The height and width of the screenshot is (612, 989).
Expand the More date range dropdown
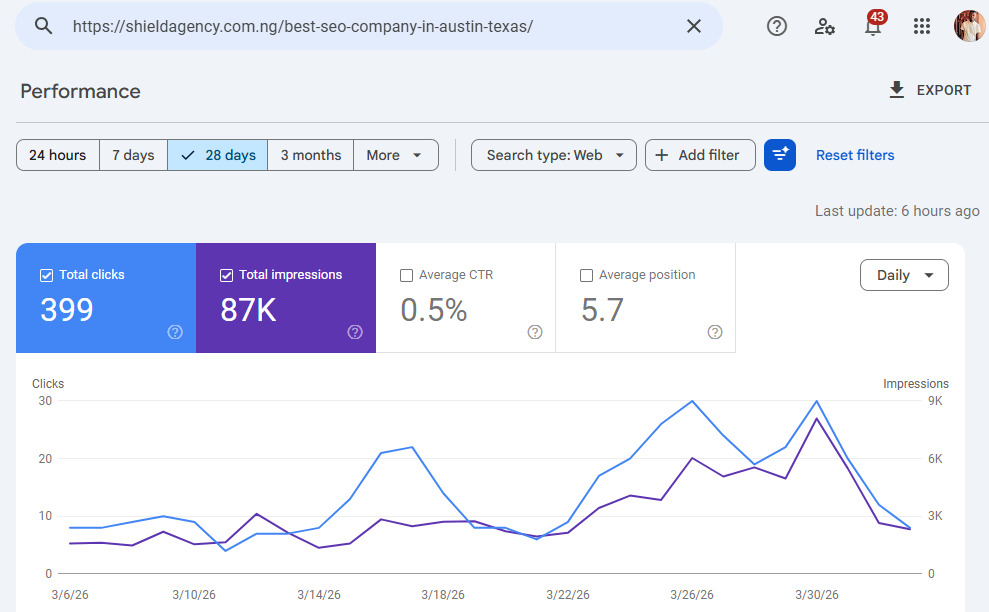(395, 155)
